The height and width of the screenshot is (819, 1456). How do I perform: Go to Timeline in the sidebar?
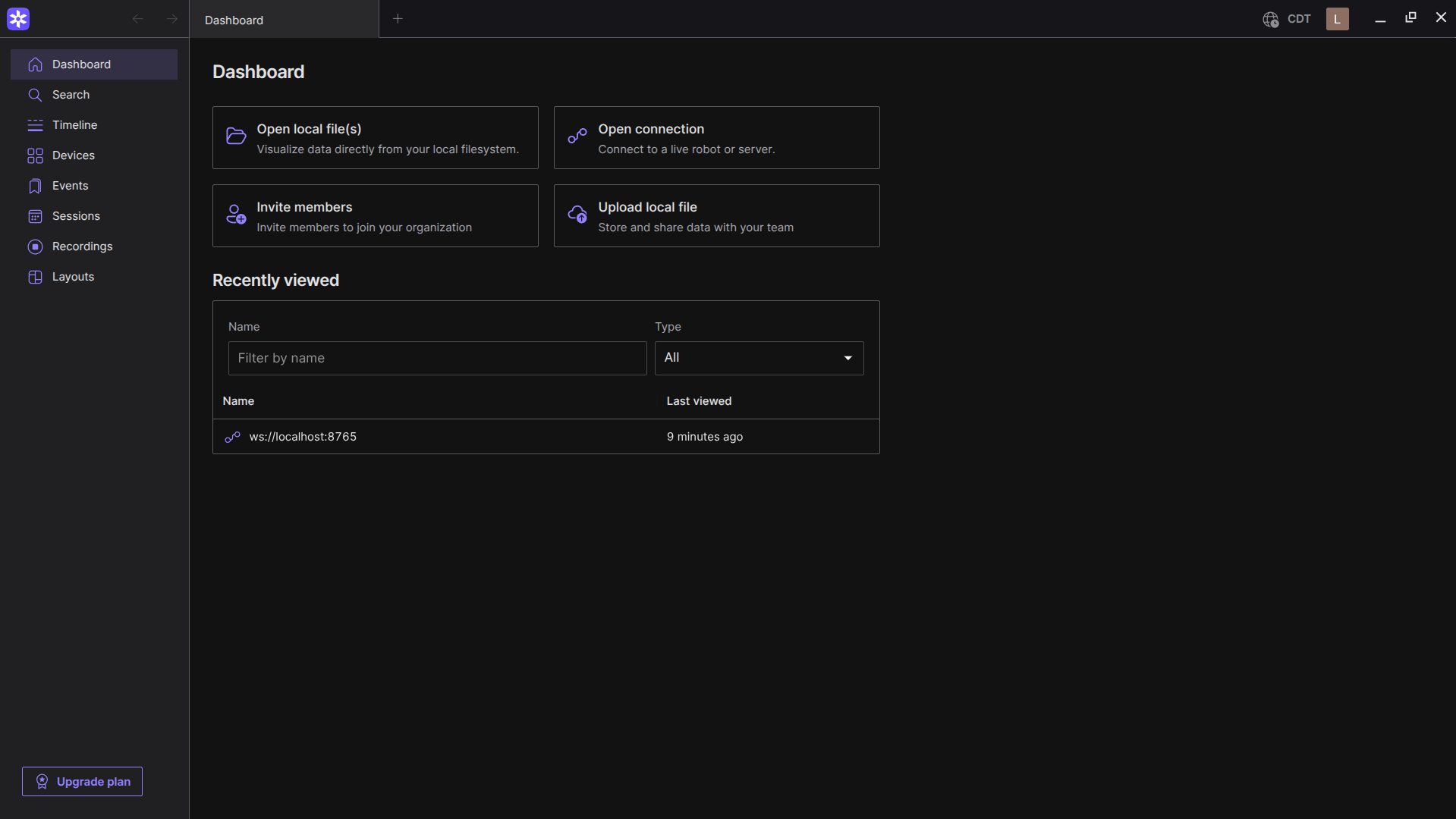[94, 125]
